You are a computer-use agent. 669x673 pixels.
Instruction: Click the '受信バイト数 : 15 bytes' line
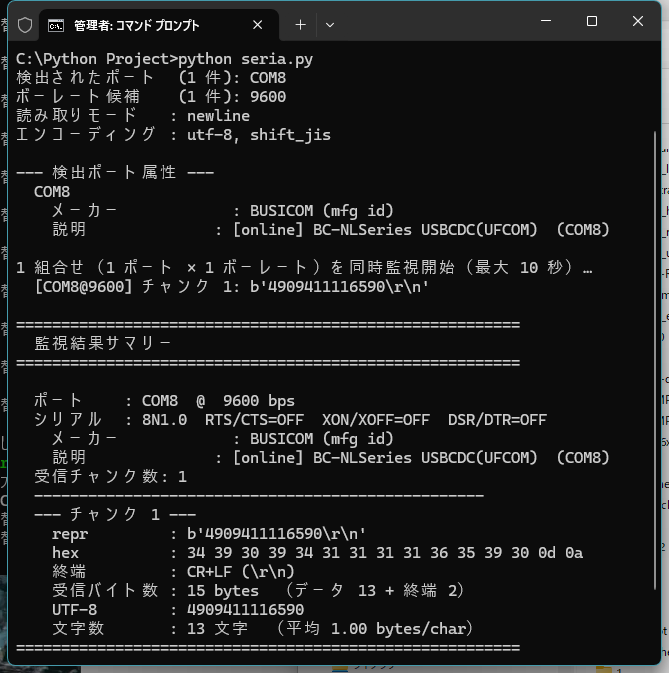point(258,591)
